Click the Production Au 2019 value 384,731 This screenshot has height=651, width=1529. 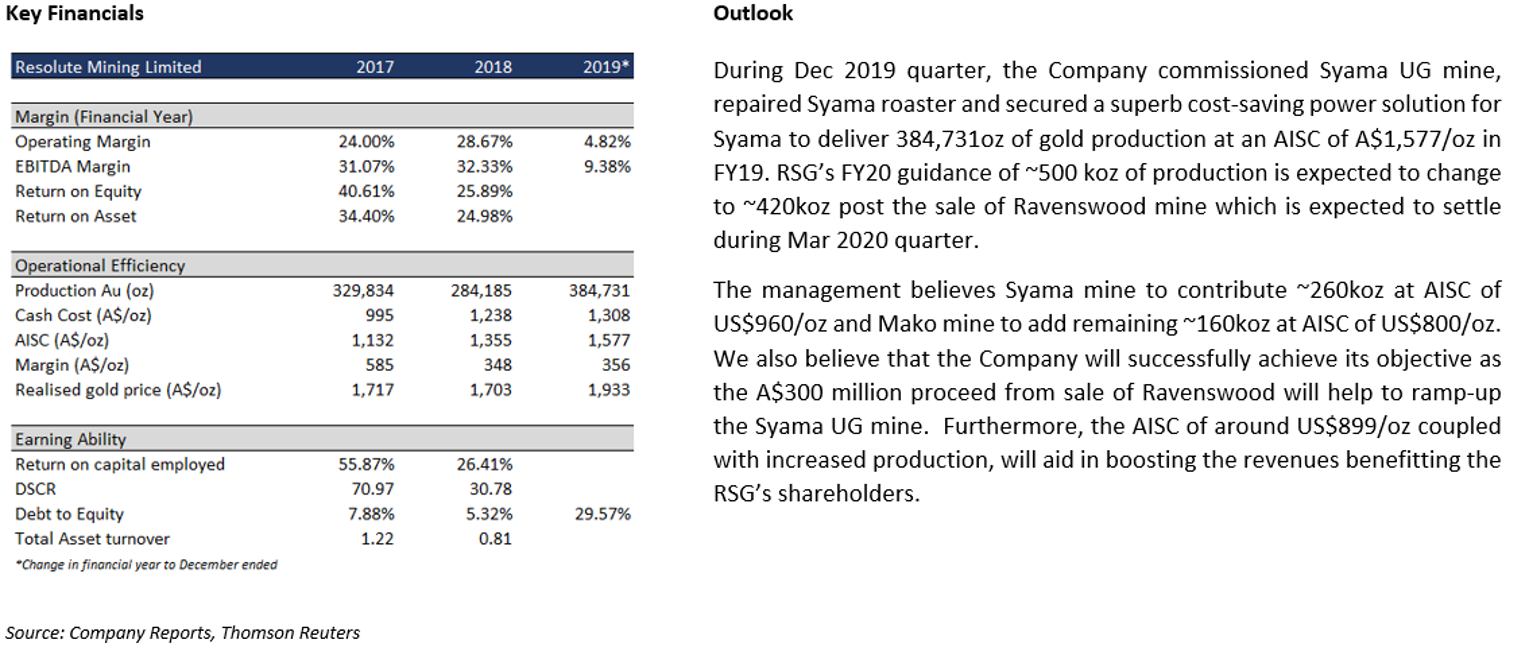(x=600, y=291)
